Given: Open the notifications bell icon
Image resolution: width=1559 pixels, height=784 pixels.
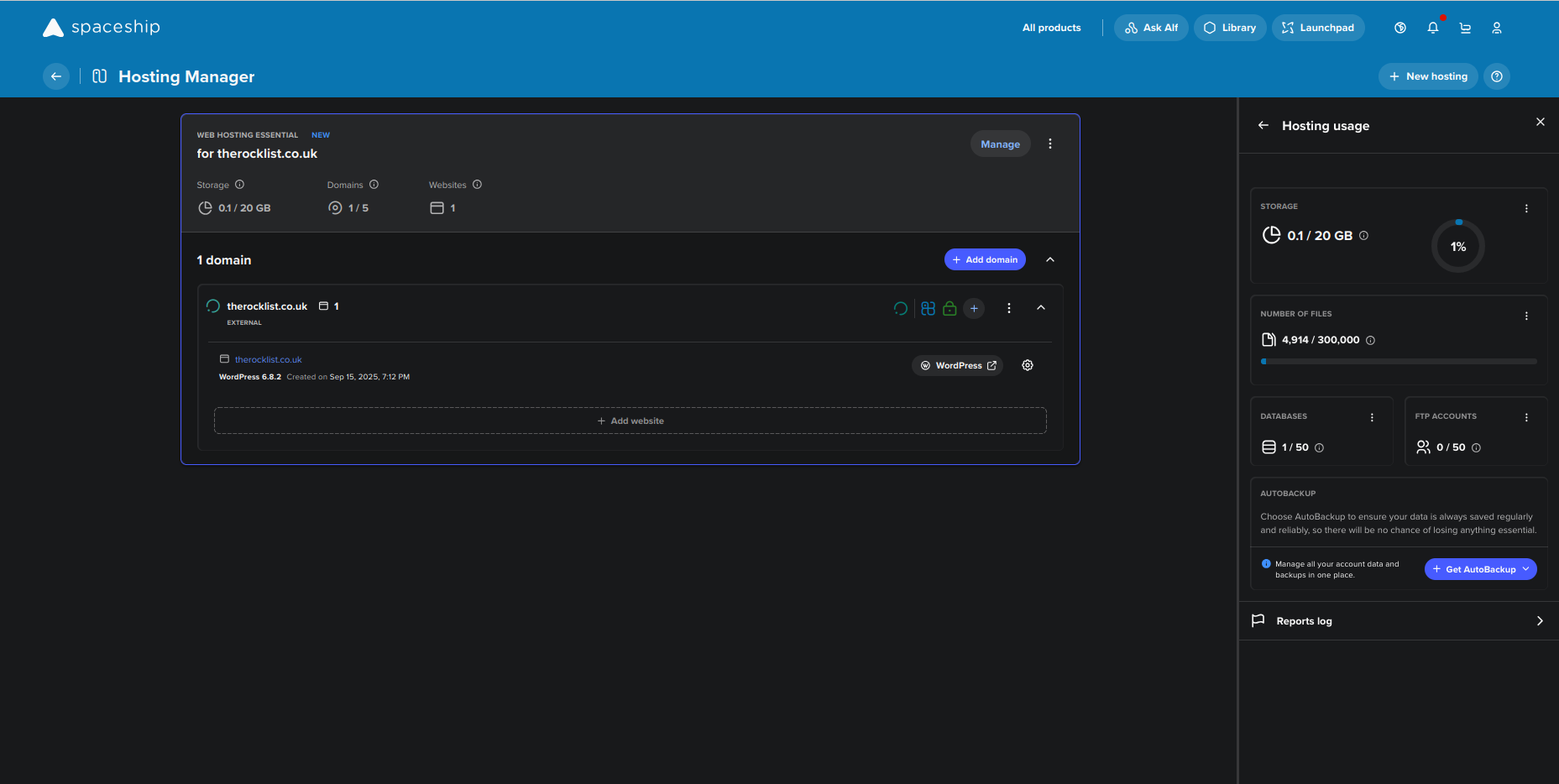Looking at the screenshot, I should point(1433,27).
